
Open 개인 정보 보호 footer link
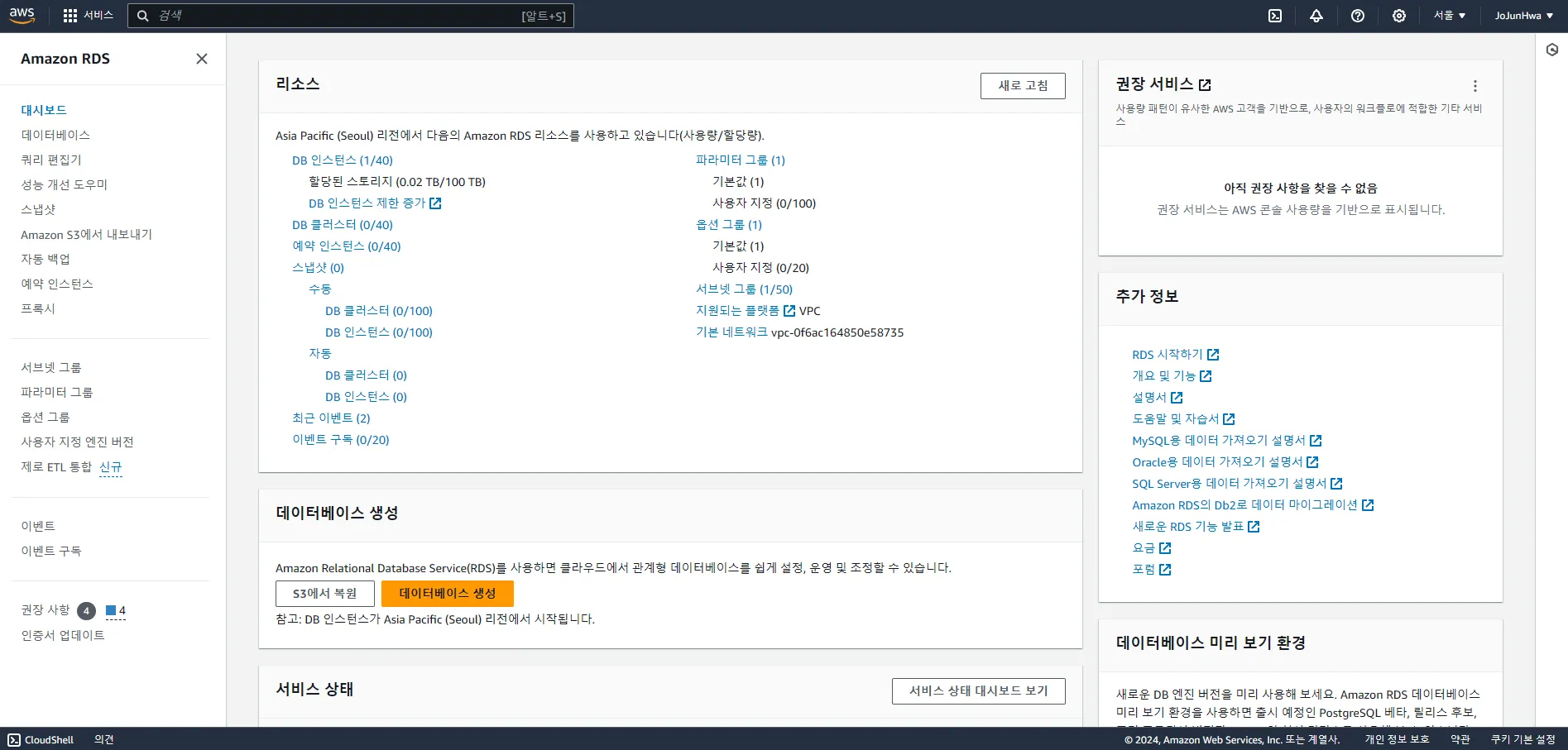1398,740
